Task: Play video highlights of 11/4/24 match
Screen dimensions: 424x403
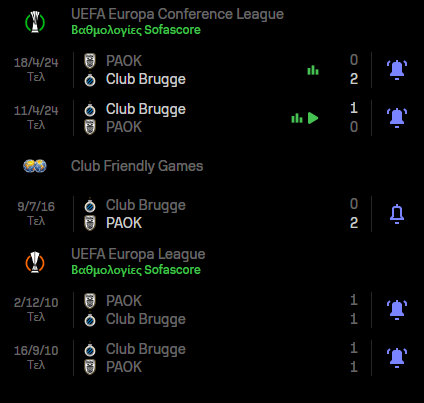Action: pyautogui.click(x=313, y=118)
